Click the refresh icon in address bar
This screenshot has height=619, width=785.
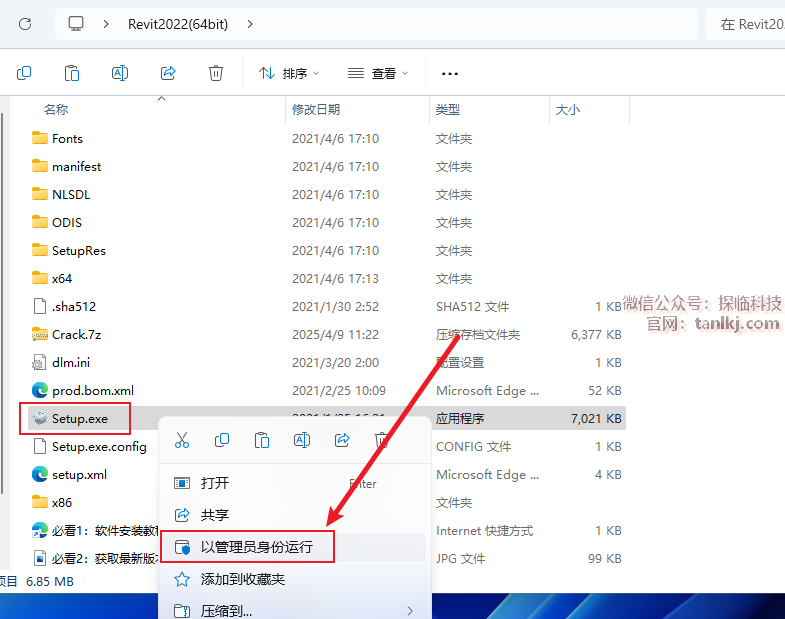(25, 24)
